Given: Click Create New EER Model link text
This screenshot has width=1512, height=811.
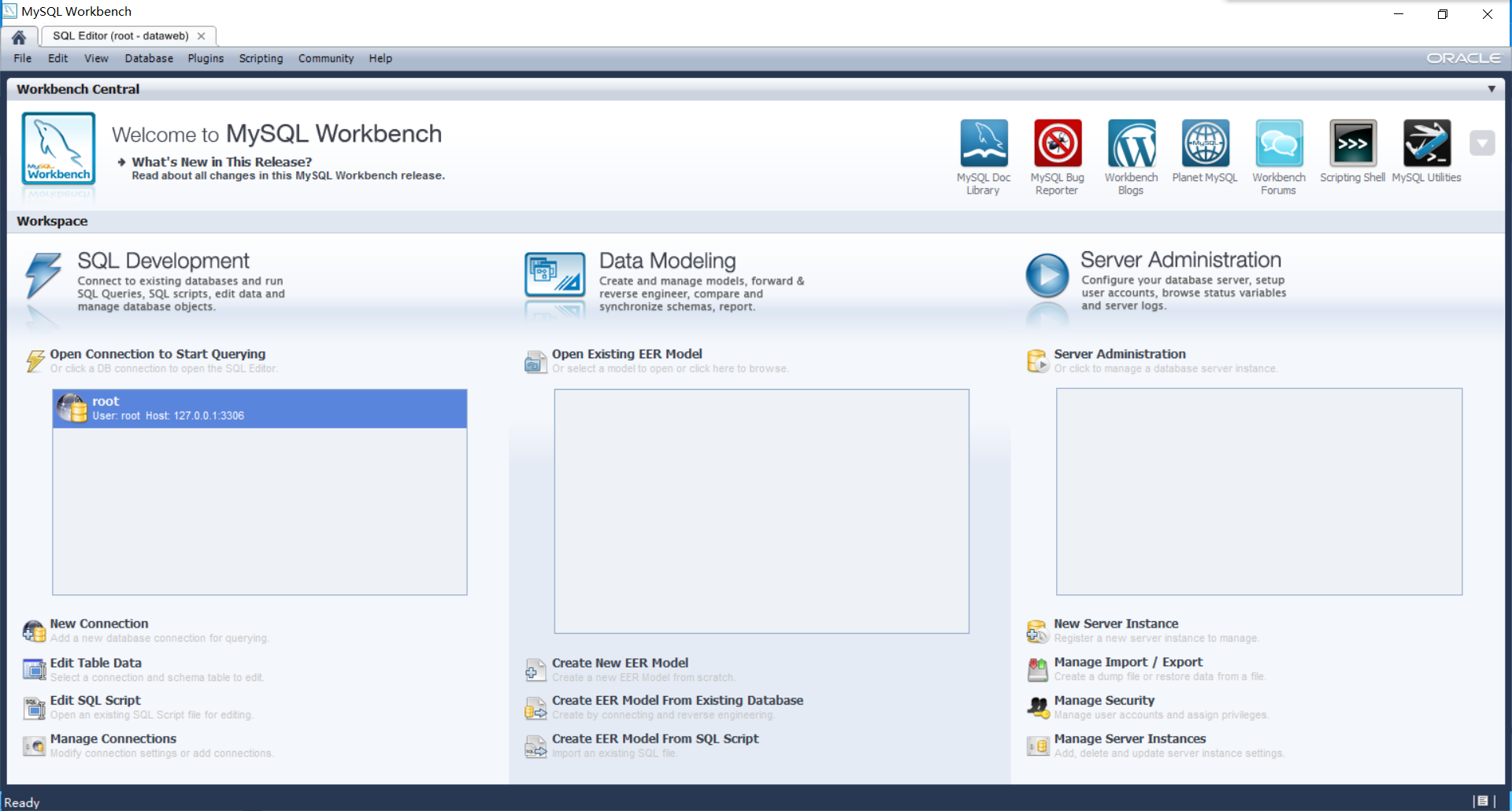Looking at the screenshot, I should click(x=620, y=663).
